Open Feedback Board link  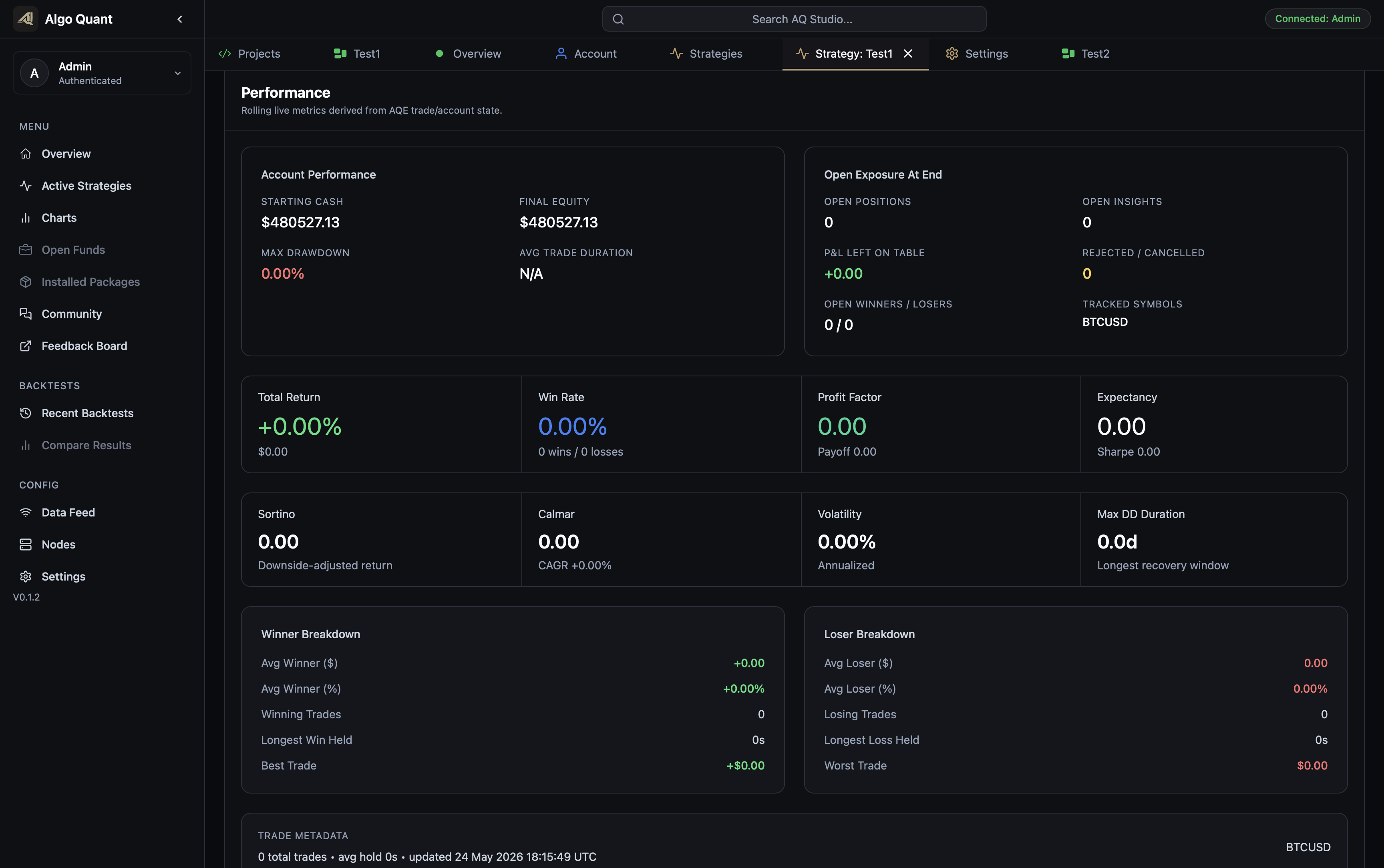(x=84, y=346)
